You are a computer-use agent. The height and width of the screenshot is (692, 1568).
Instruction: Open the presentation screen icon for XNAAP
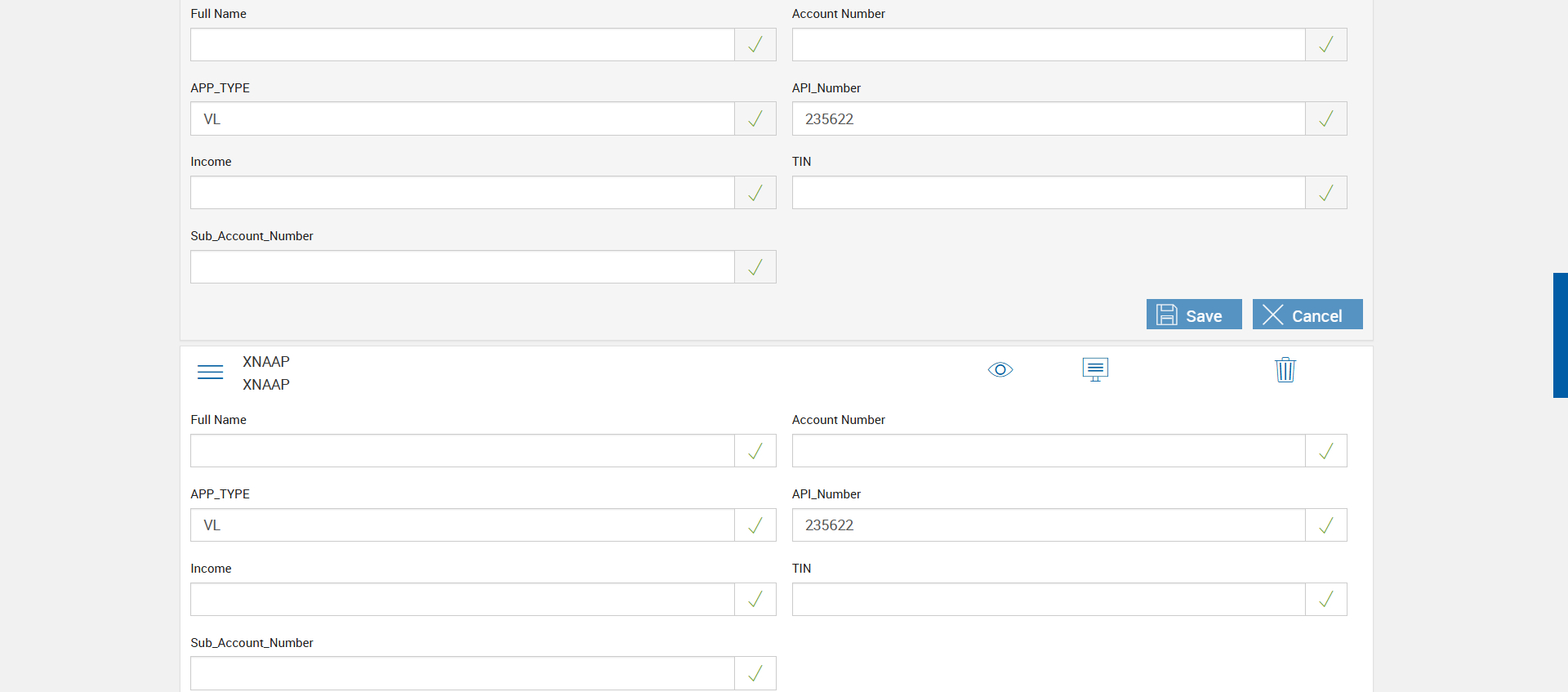[1095, 369]
